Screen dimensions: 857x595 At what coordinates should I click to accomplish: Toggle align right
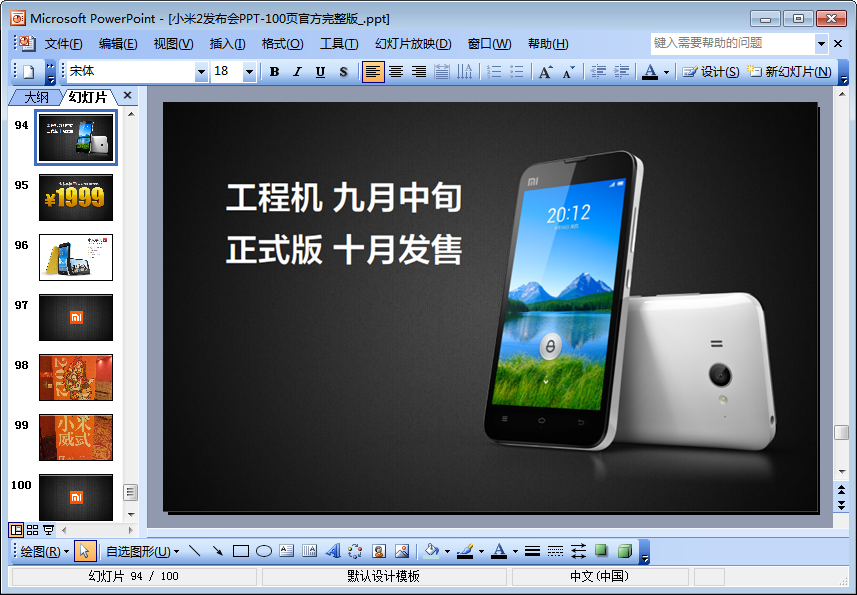(419, 72)
